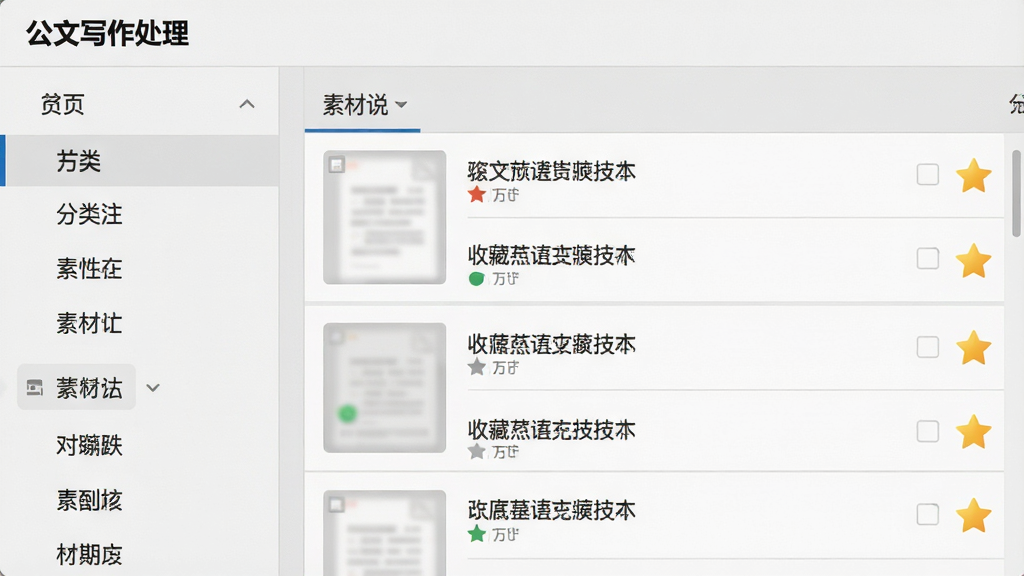Toggle gold star on first list row
This screenshot has height=576, width=1024.
point(974,175)
